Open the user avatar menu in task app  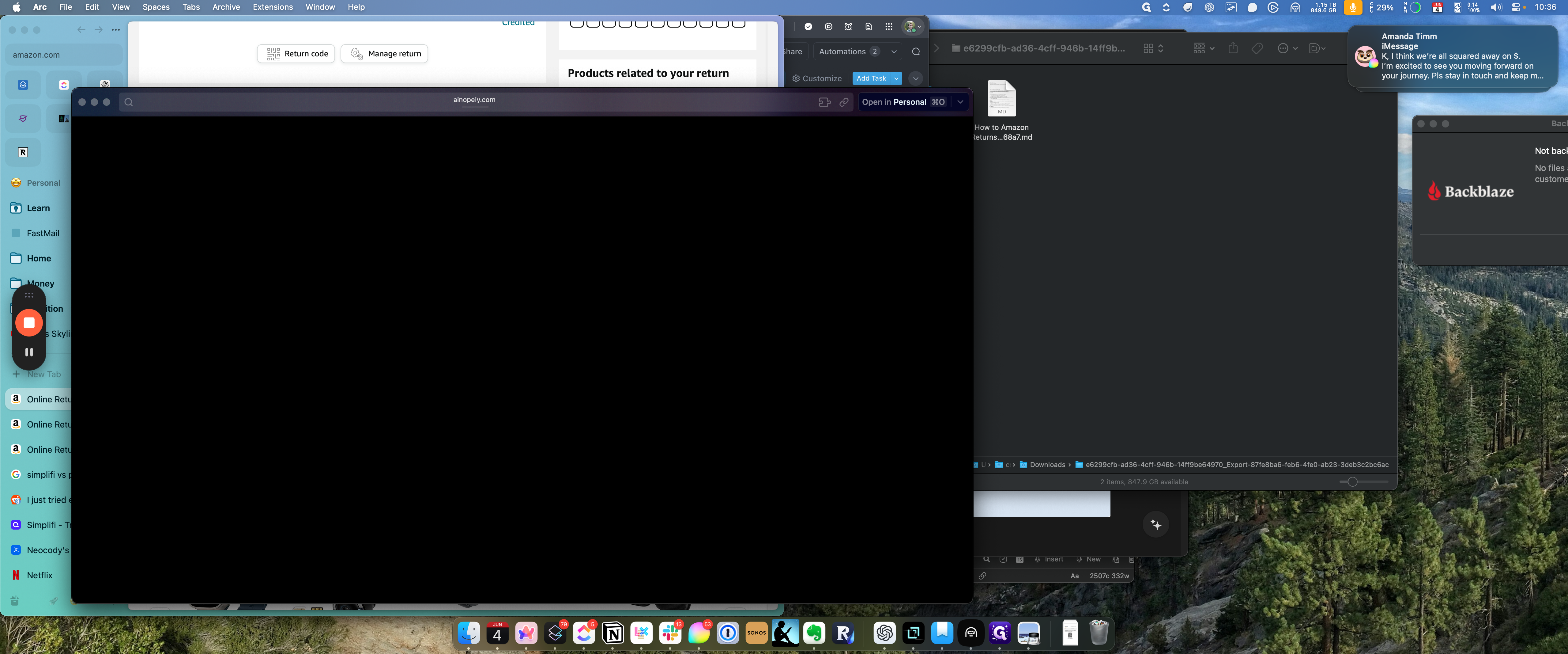tap(912, 27)
